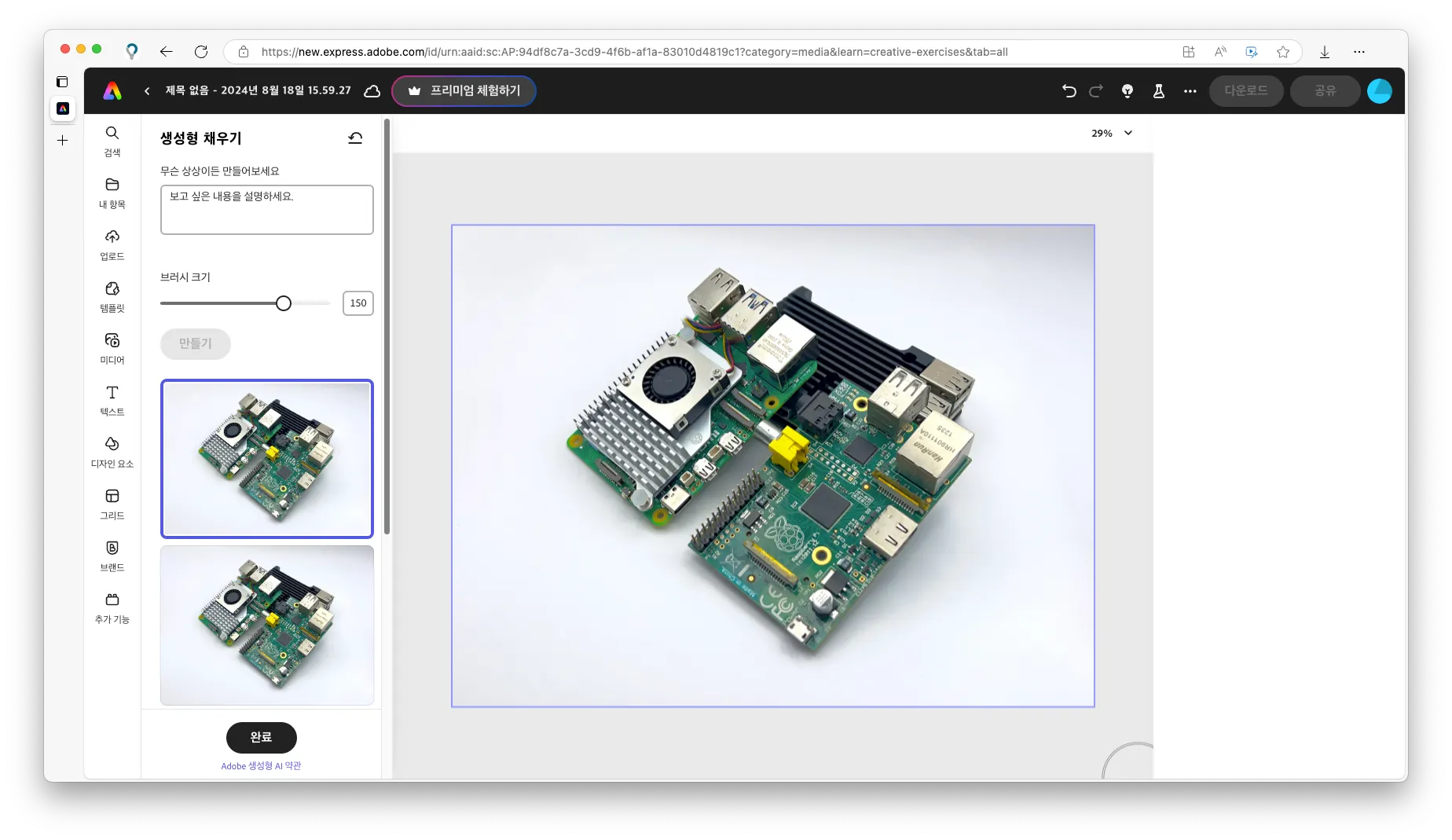Undo the last edit in header
1452x840 pixels.
pyautogui.click(x=1069, y=91)
